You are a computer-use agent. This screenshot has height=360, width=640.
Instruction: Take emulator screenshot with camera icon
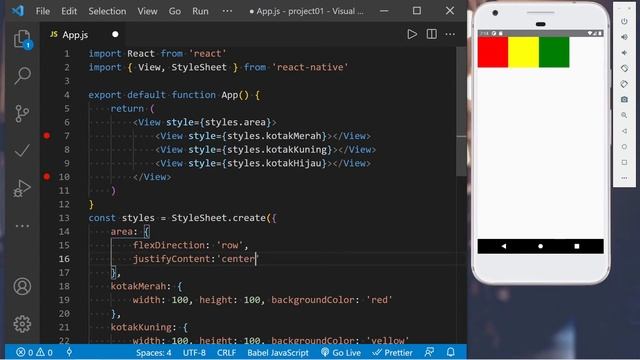pyautogui.click(x=624, y=100)
